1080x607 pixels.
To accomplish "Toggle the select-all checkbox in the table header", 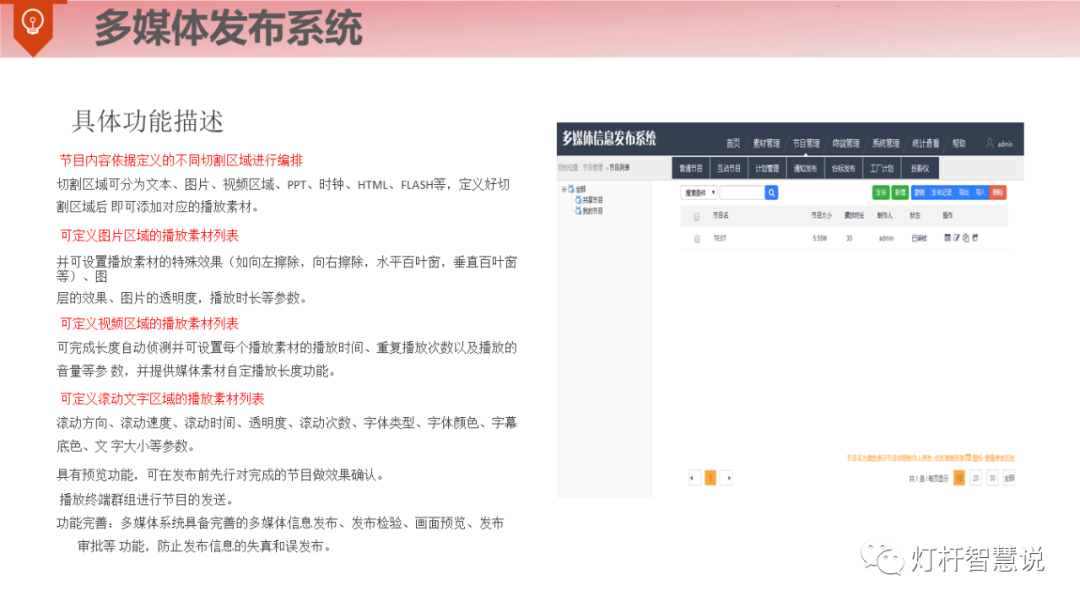I will pos(695,217).
